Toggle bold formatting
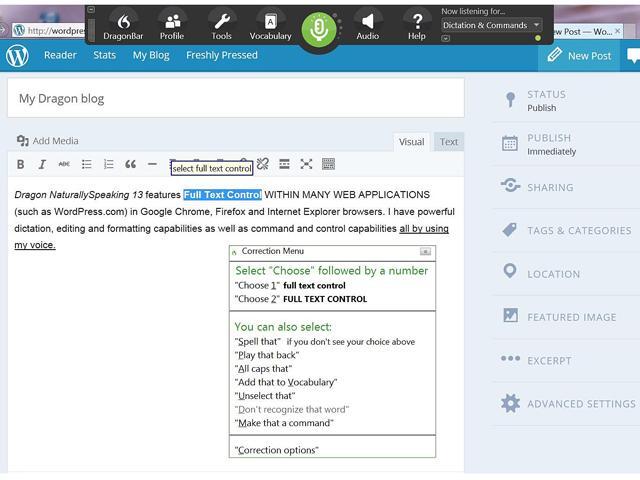 [20, 164]
